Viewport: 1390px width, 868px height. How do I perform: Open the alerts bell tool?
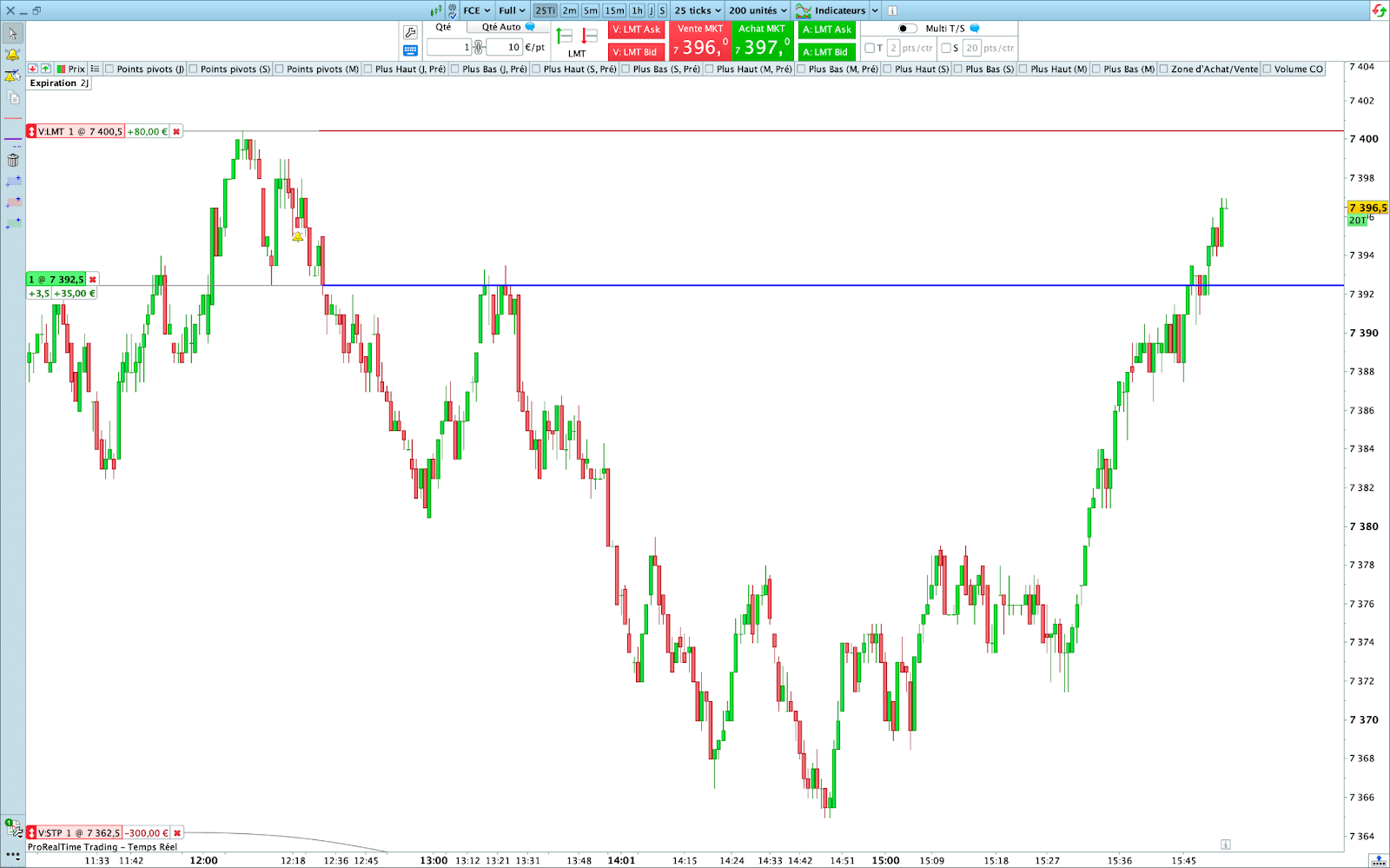tap(12, 55)
